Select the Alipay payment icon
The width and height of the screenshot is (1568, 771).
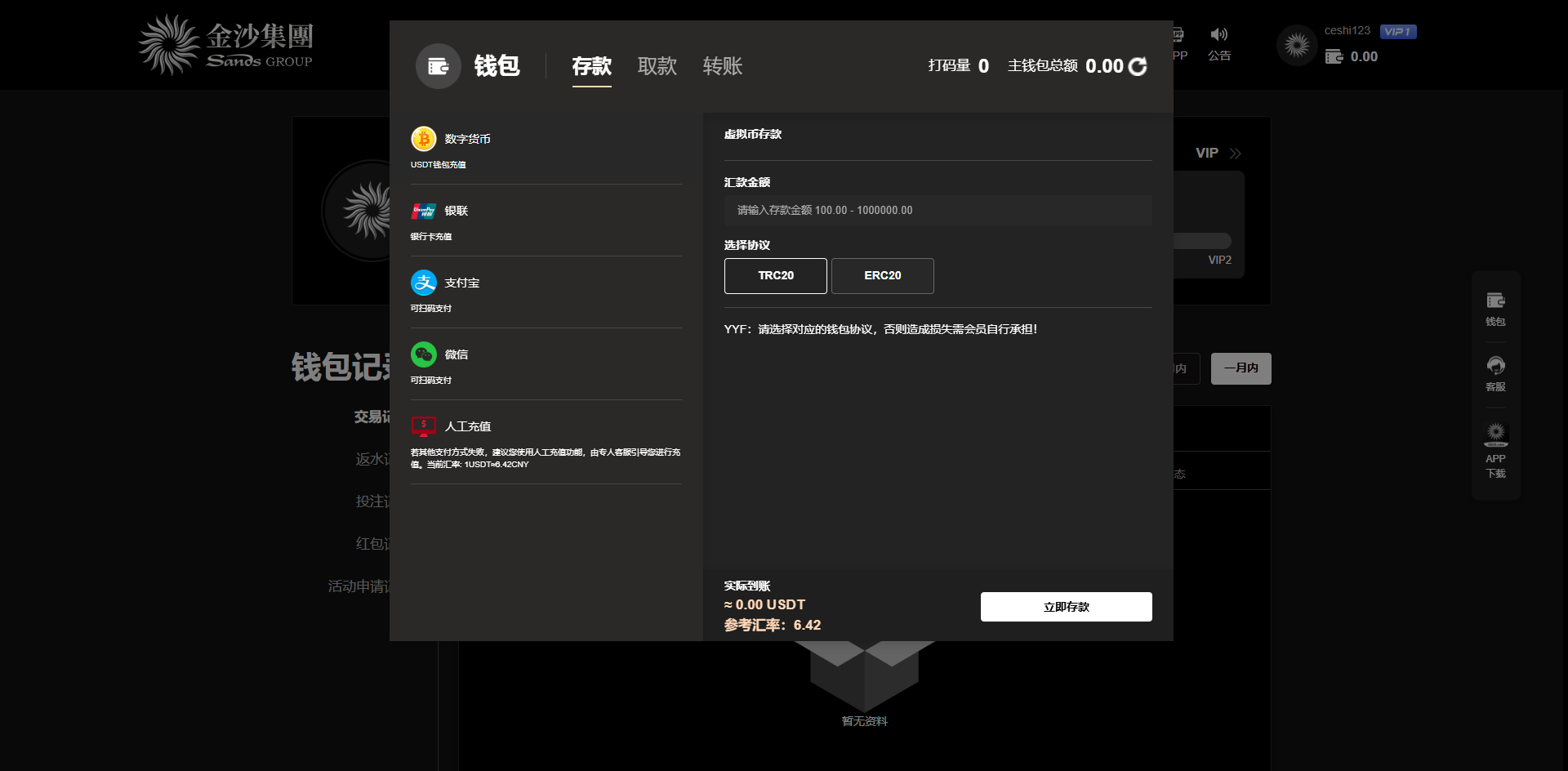pyautogui.click(x=423, y=283)
